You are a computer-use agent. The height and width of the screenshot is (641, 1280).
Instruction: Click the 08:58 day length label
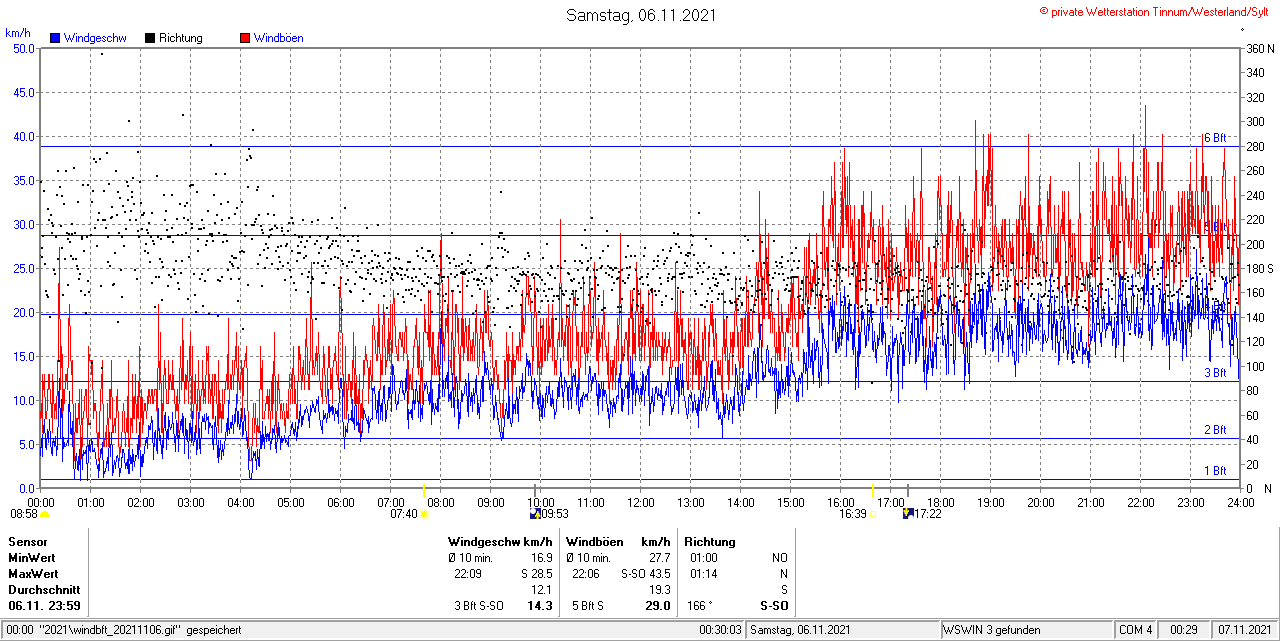(24, 514)
